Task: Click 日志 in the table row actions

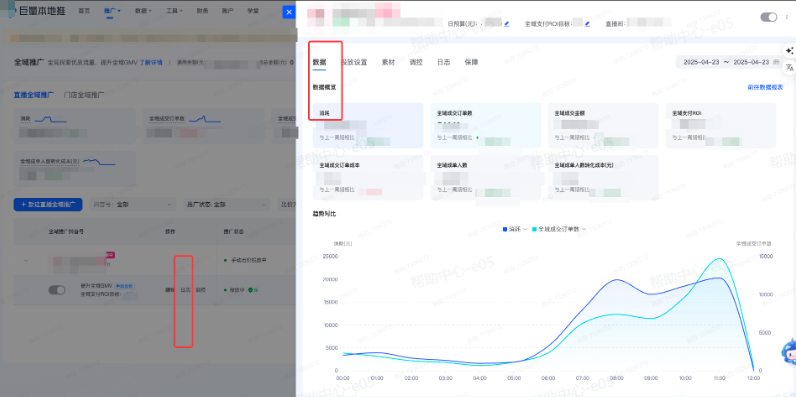Action: (185, 290)
